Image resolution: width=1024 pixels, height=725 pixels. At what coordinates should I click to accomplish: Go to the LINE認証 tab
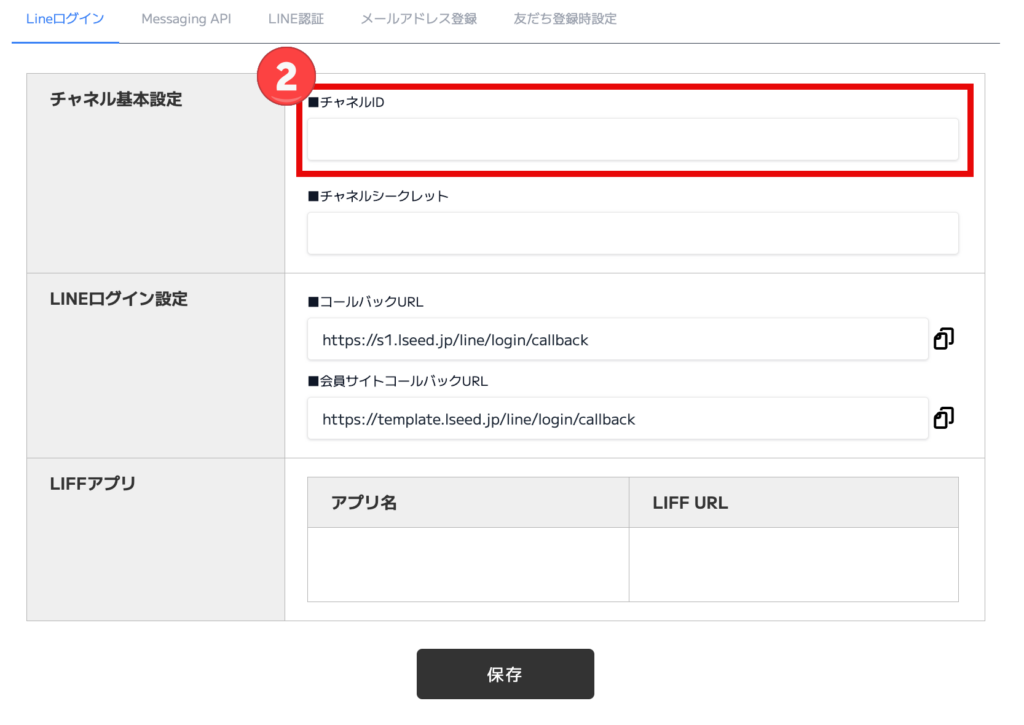coord(296,19)
